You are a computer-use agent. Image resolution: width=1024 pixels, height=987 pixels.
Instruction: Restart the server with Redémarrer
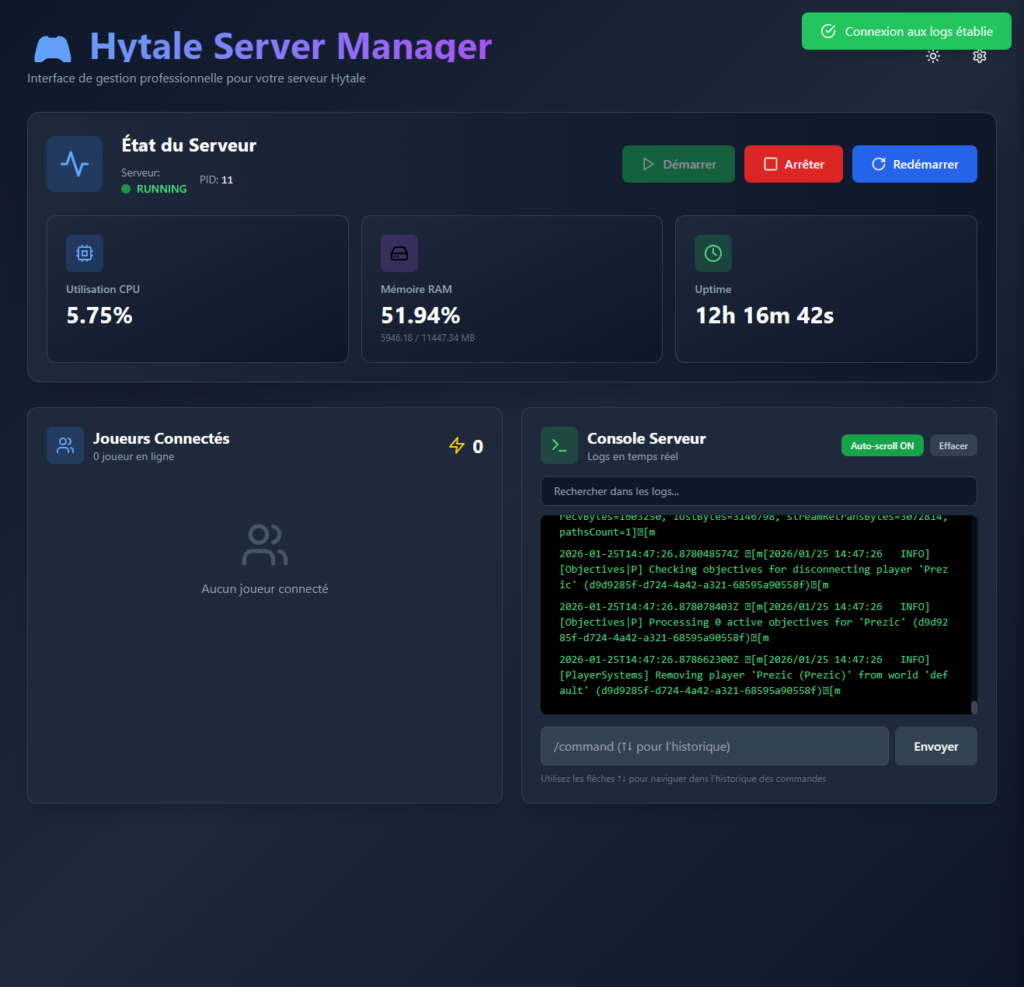914,164
